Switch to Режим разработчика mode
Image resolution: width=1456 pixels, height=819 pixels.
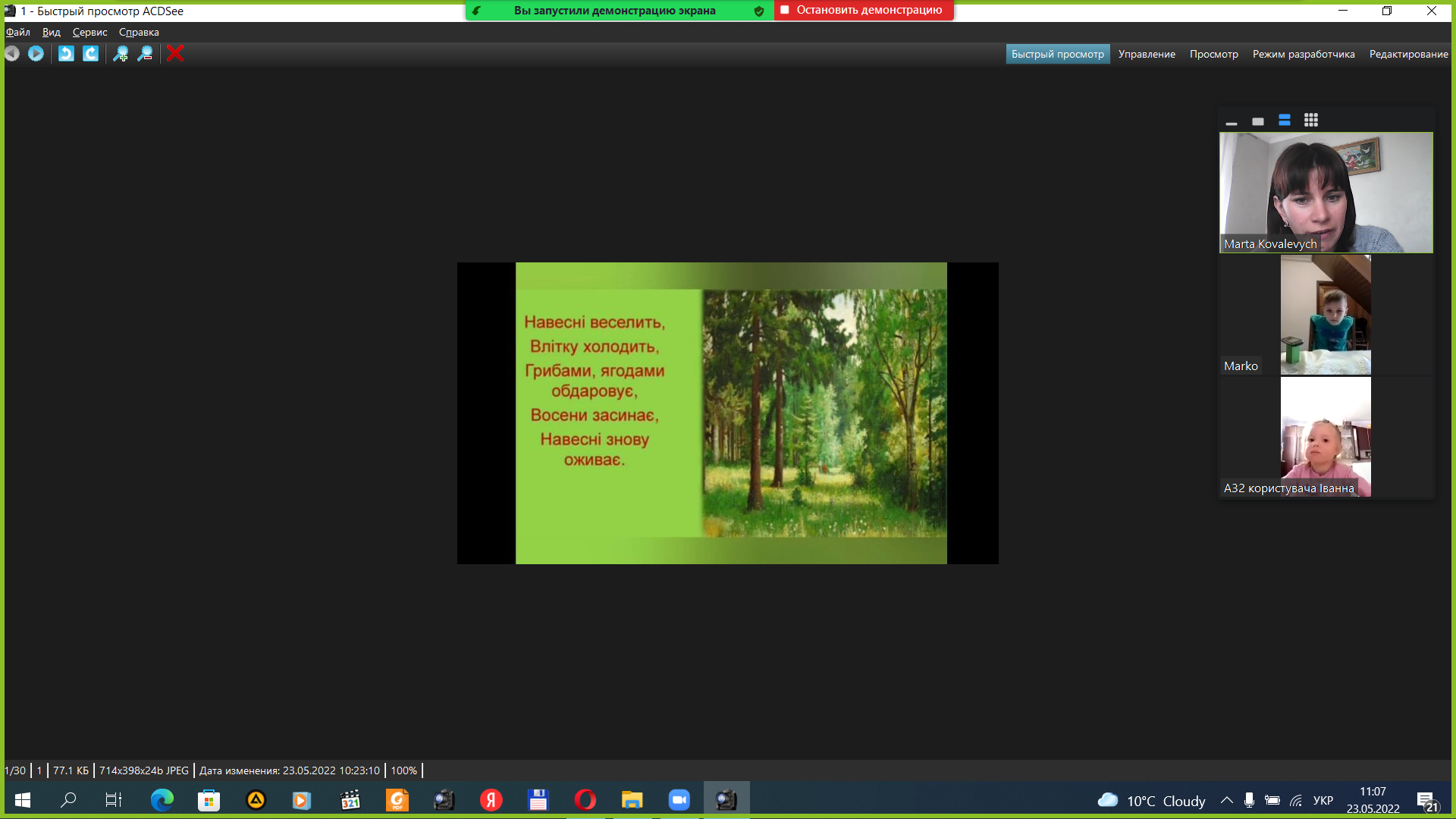click(x=1304, y=54)
